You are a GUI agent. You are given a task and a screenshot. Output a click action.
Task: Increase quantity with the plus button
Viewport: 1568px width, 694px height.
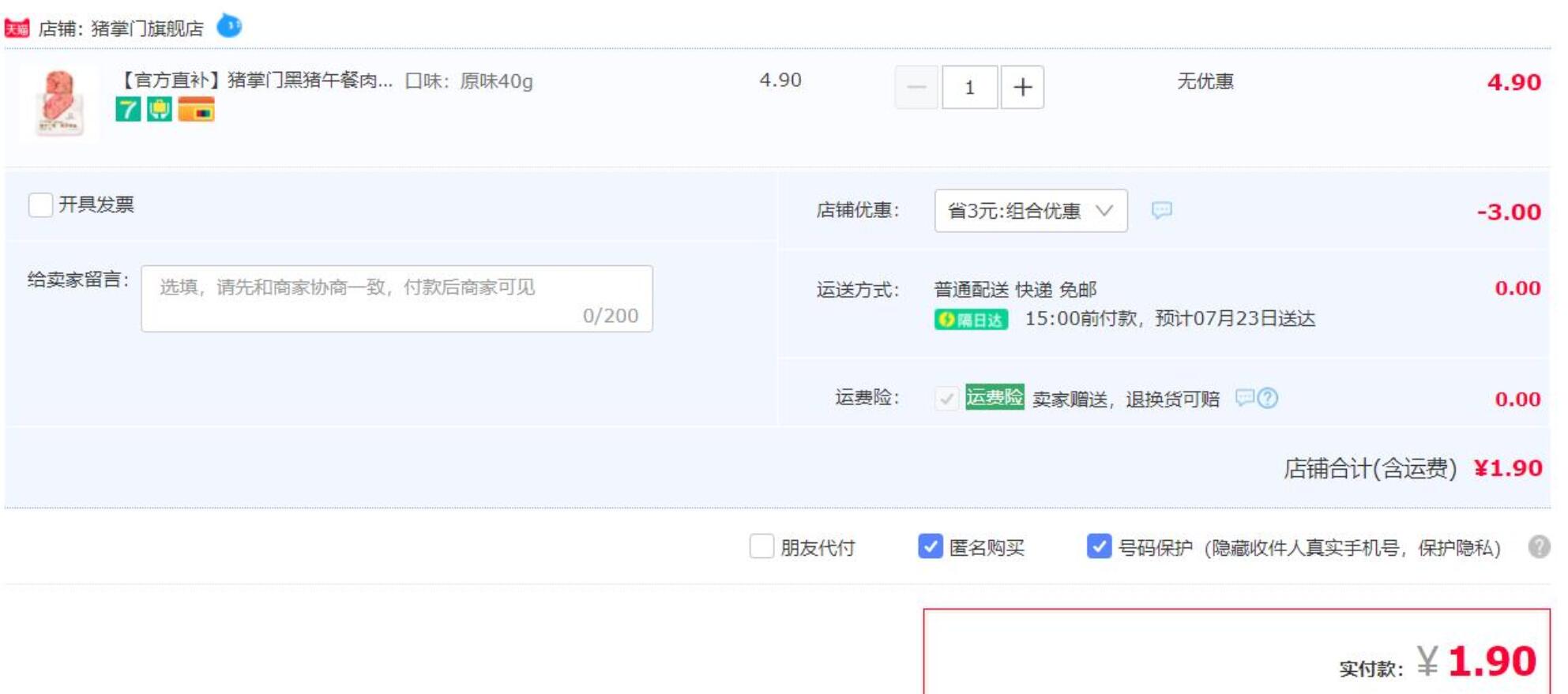[1022, 87]
